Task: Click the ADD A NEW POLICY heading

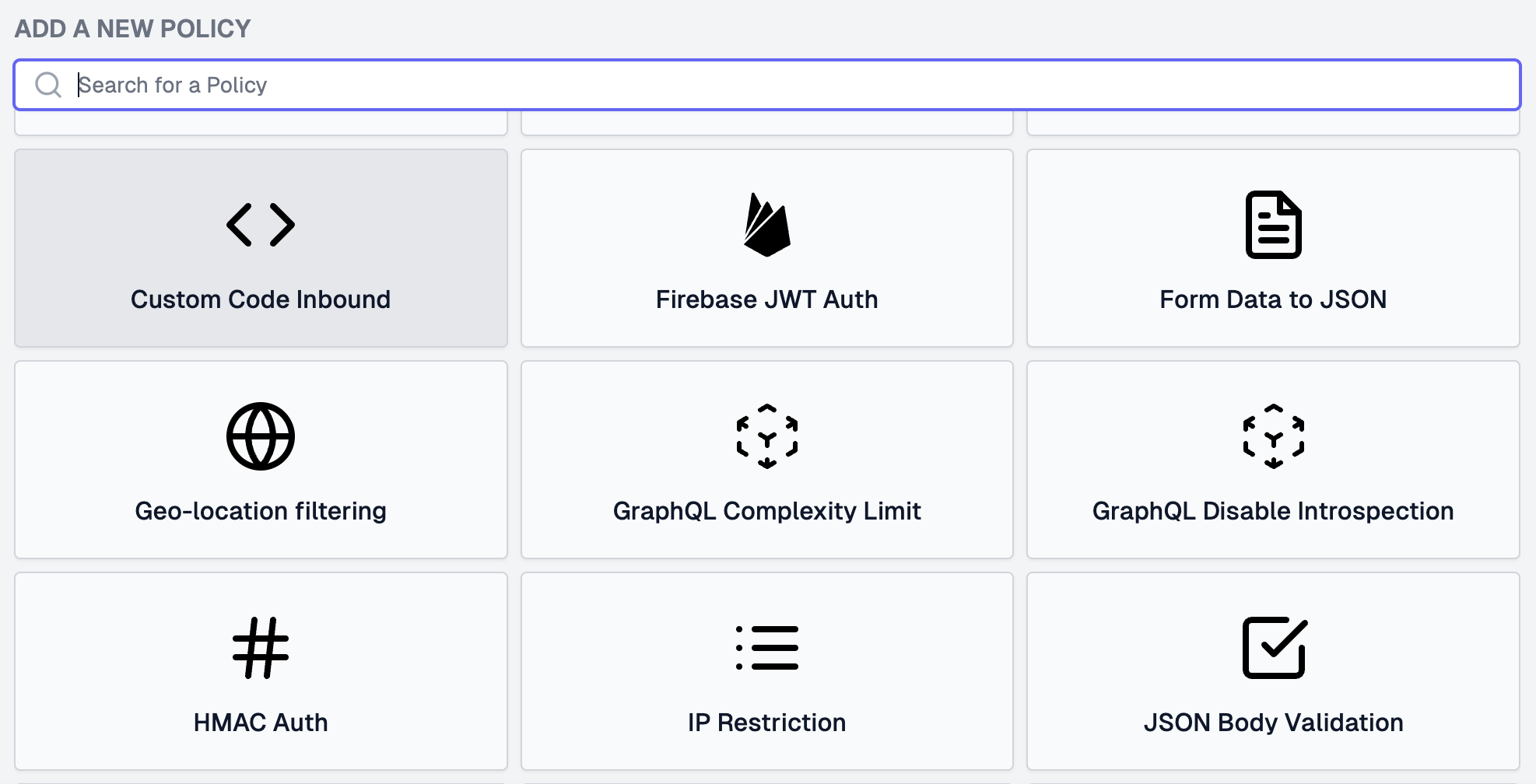Action: point(133,29)
